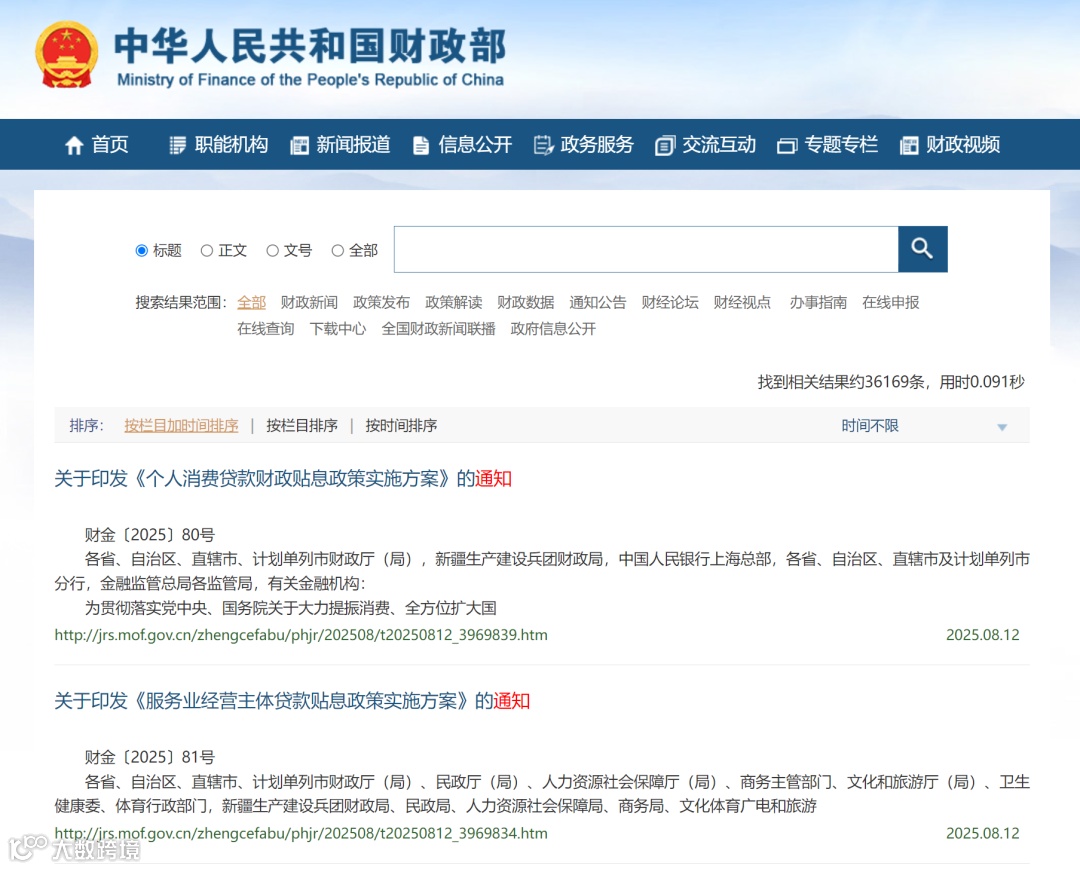Open the 时间不限 time filter dropdown
The height and width of the screenshot is (869, 1080).
pyautogui.click(x=924, y=426)
